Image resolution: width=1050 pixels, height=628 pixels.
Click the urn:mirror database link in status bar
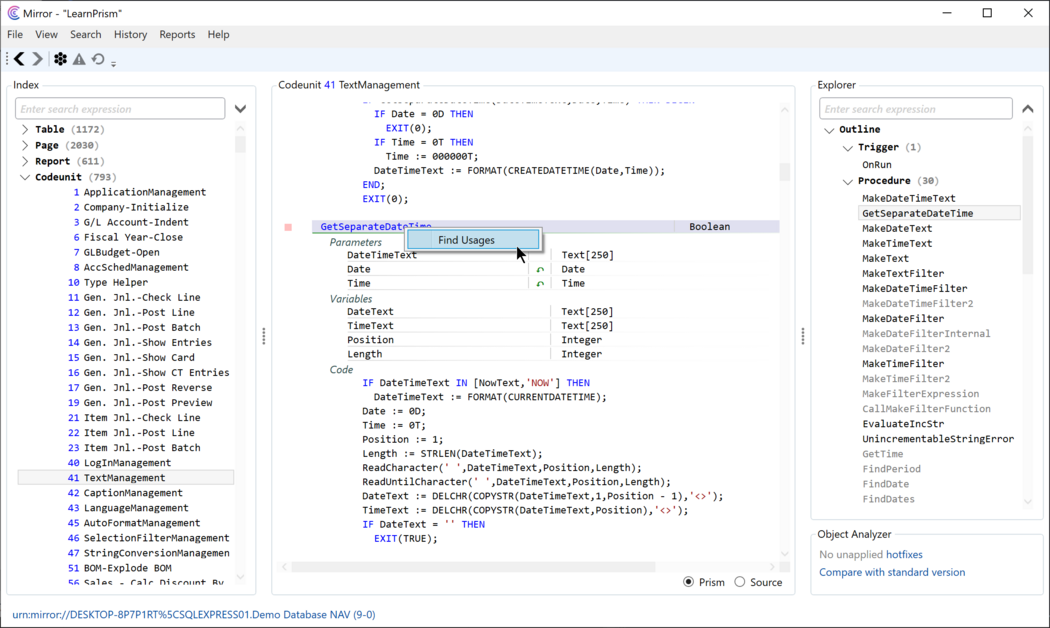pyautogui.click(x=194, y=614)
